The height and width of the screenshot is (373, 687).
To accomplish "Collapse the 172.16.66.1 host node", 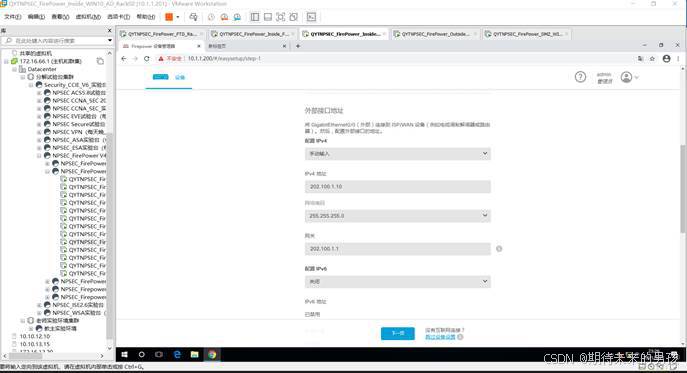I will coord(7,61).
